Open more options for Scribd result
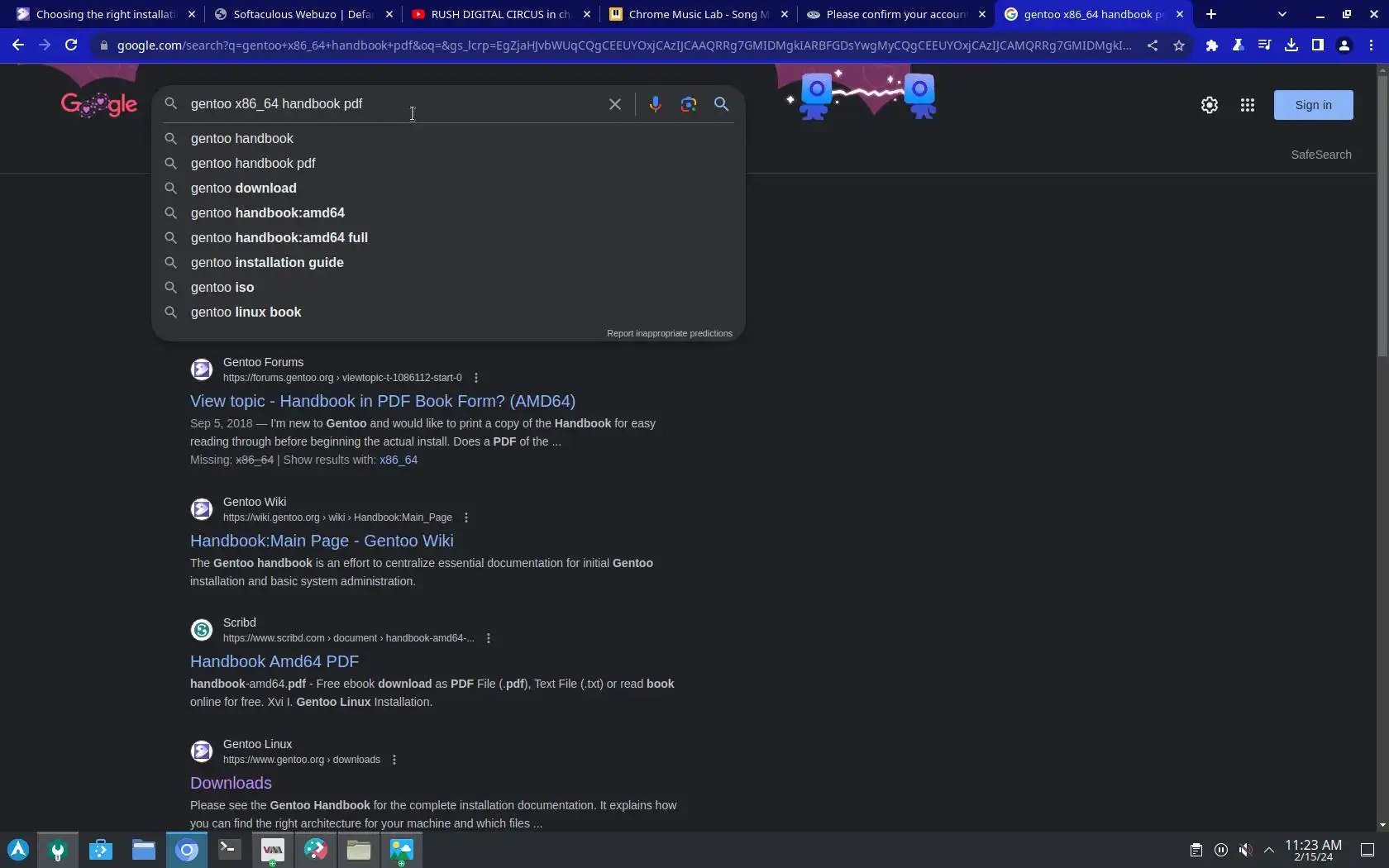 click(488, 638)
